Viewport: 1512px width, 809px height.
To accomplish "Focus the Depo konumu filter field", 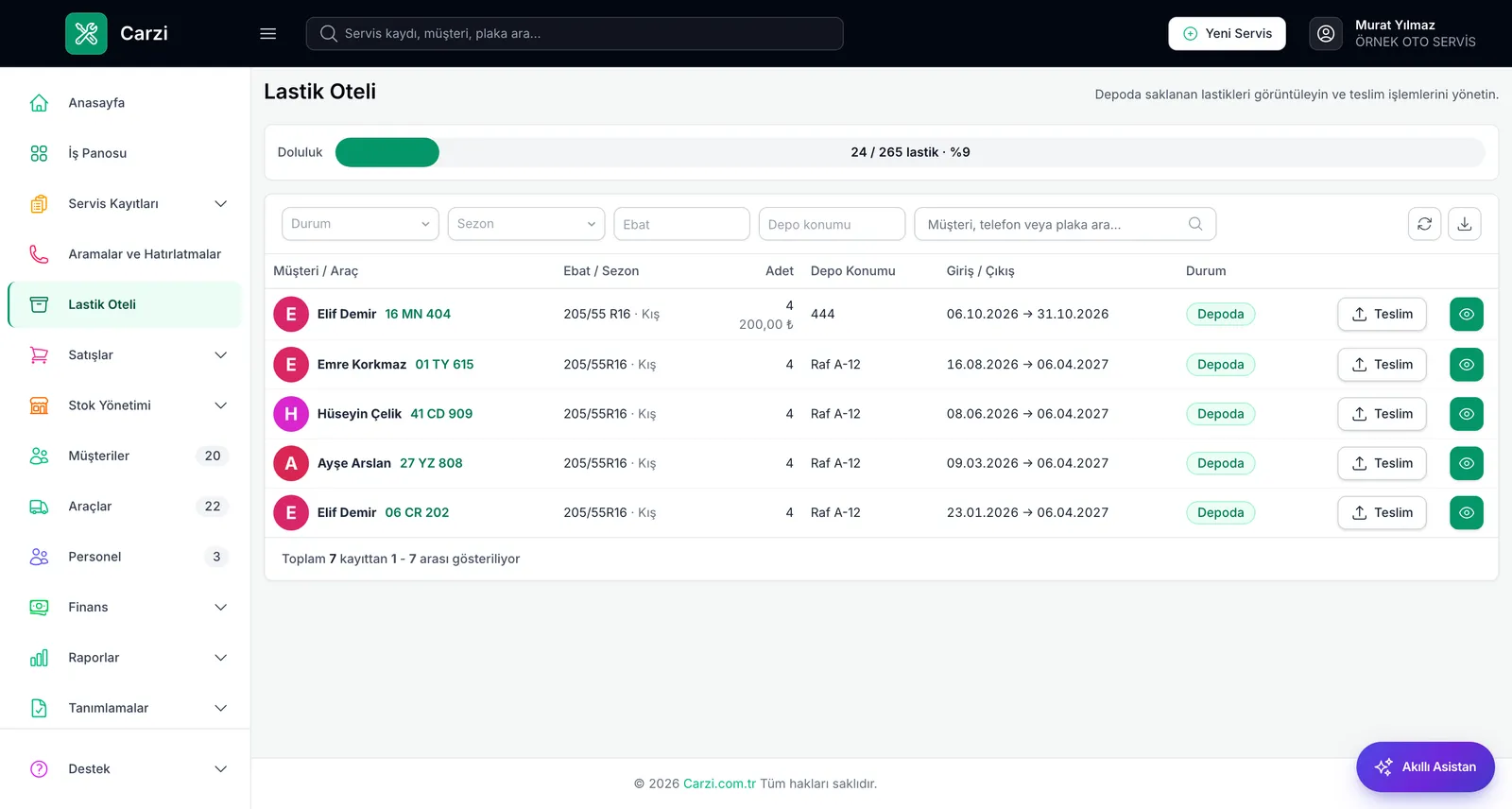I will tap(832, 224).
